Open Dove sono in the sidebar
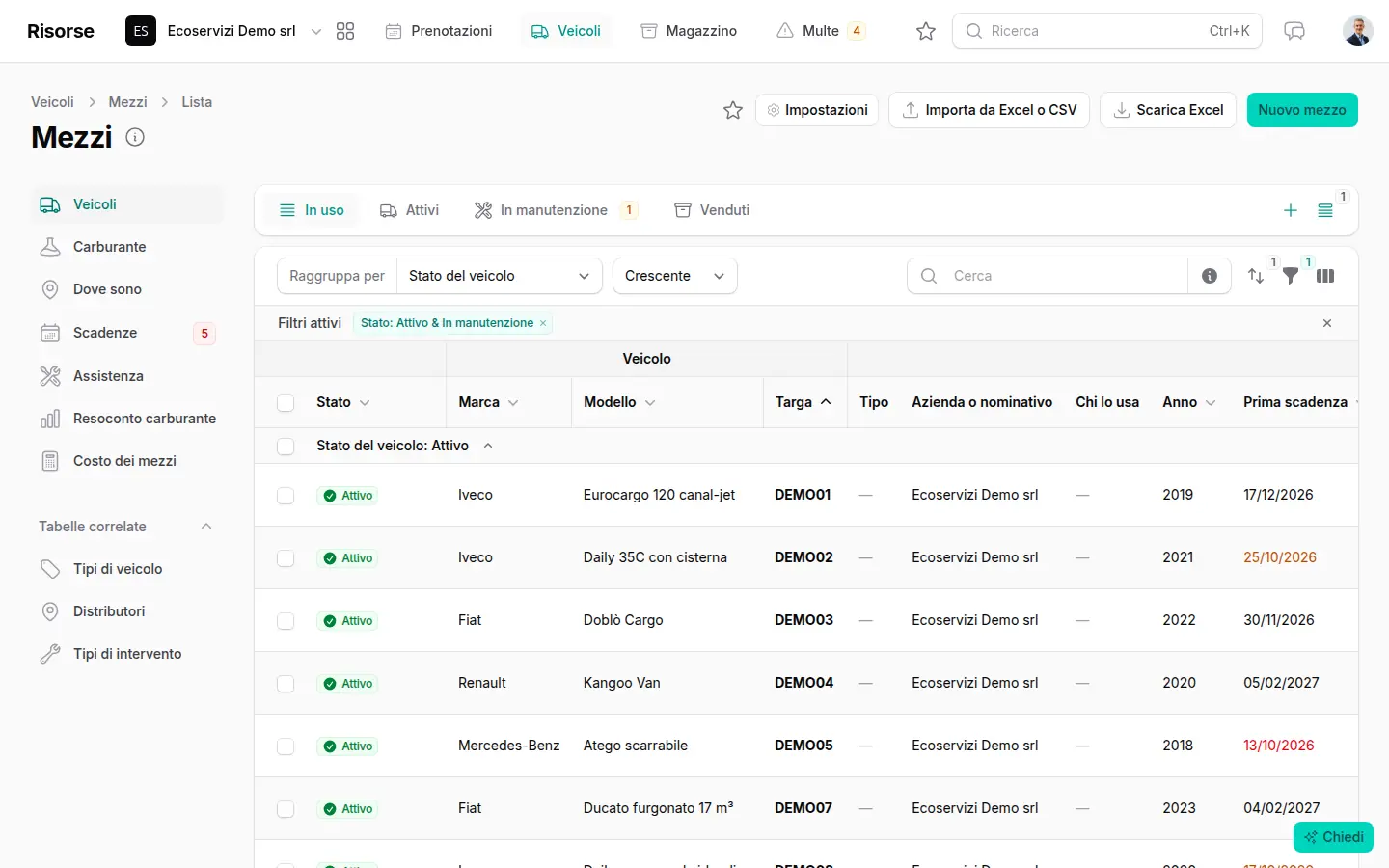 127,289
